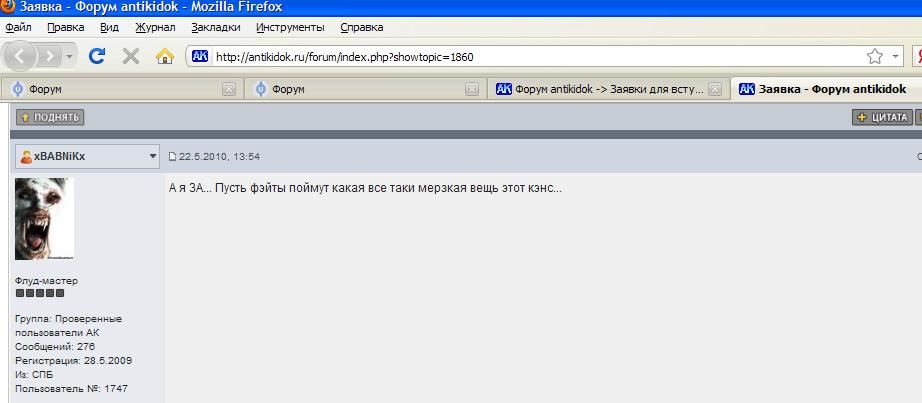Click the ЦИТАТА quote button
The width and height of the screenshot is (922, 403).
tap(883, 117)
